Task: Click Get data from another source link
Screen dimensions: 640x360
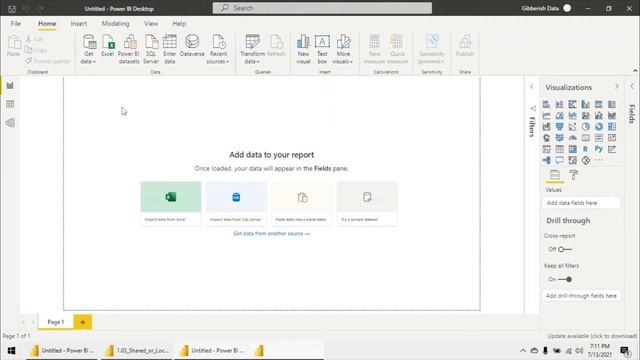Action: click(x=271, y=233)
